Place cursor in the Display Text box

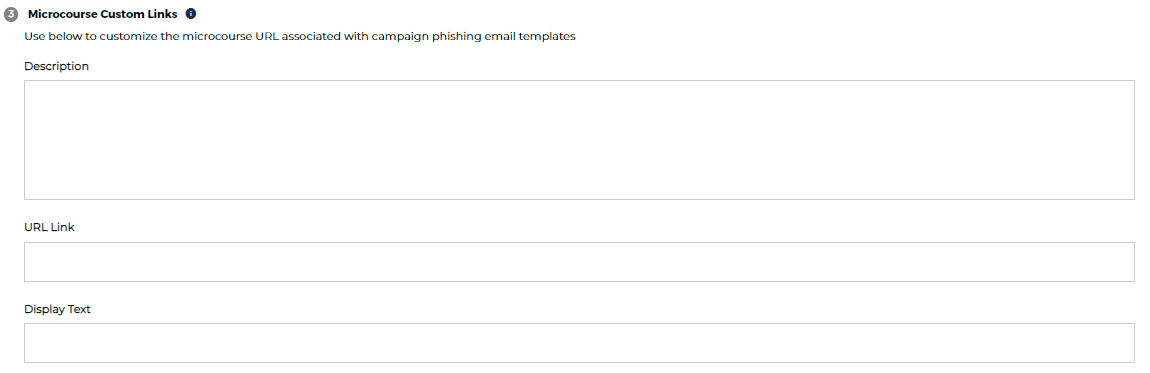coord(579,343)
